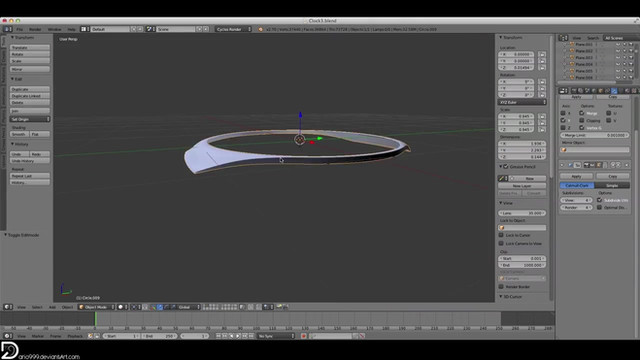Click the viewport shading sphere icon
This screenshot has height=360, width=640.
pyautogui.click(x=120, y=307)
